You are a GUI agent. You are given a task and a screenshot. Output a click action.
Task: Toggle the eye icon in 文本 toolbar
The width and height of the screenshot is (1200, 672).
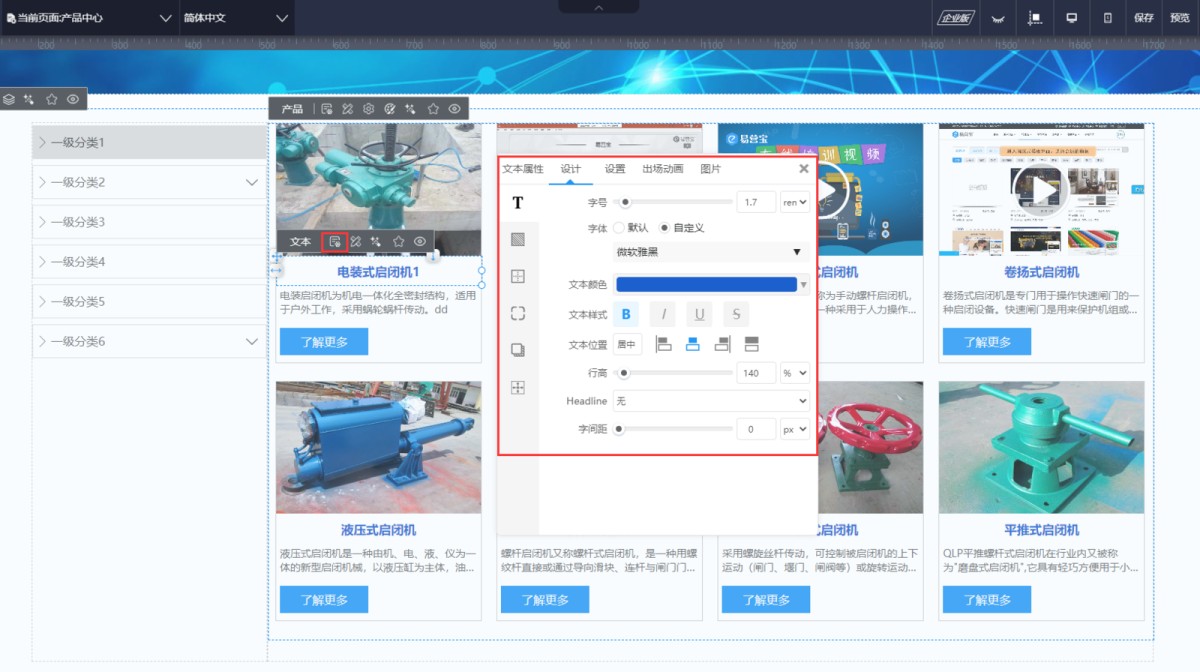click(420, 241)
